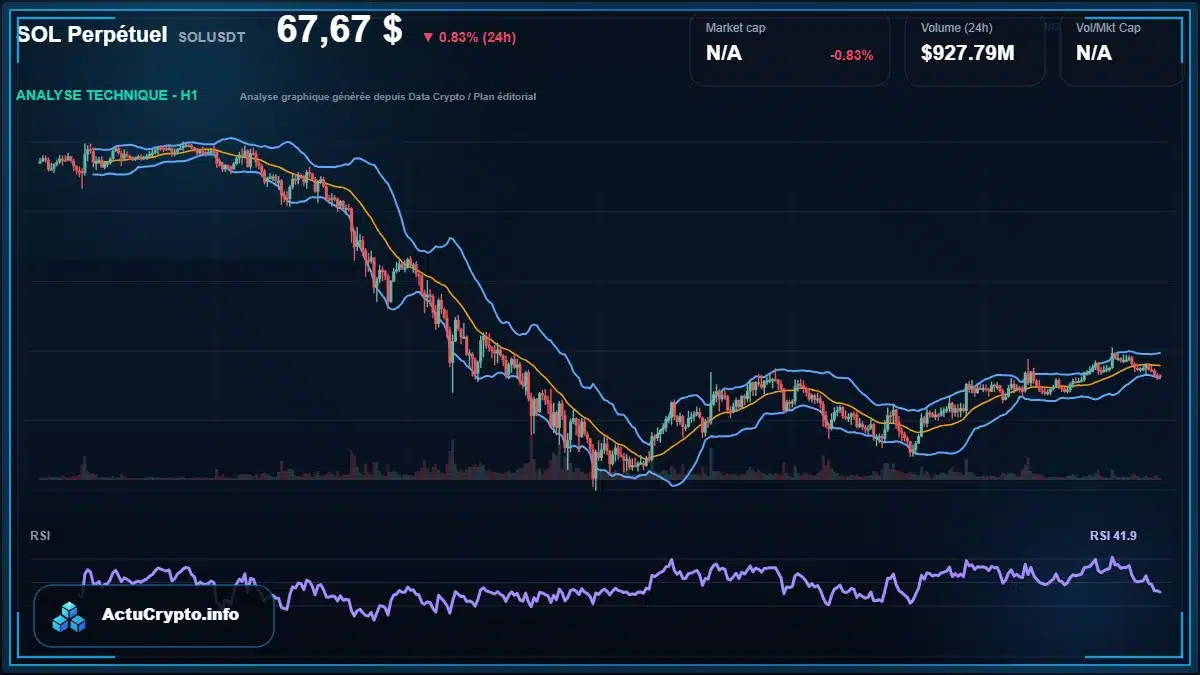Click the -0.83% value in Market cap card

[852, 55]
